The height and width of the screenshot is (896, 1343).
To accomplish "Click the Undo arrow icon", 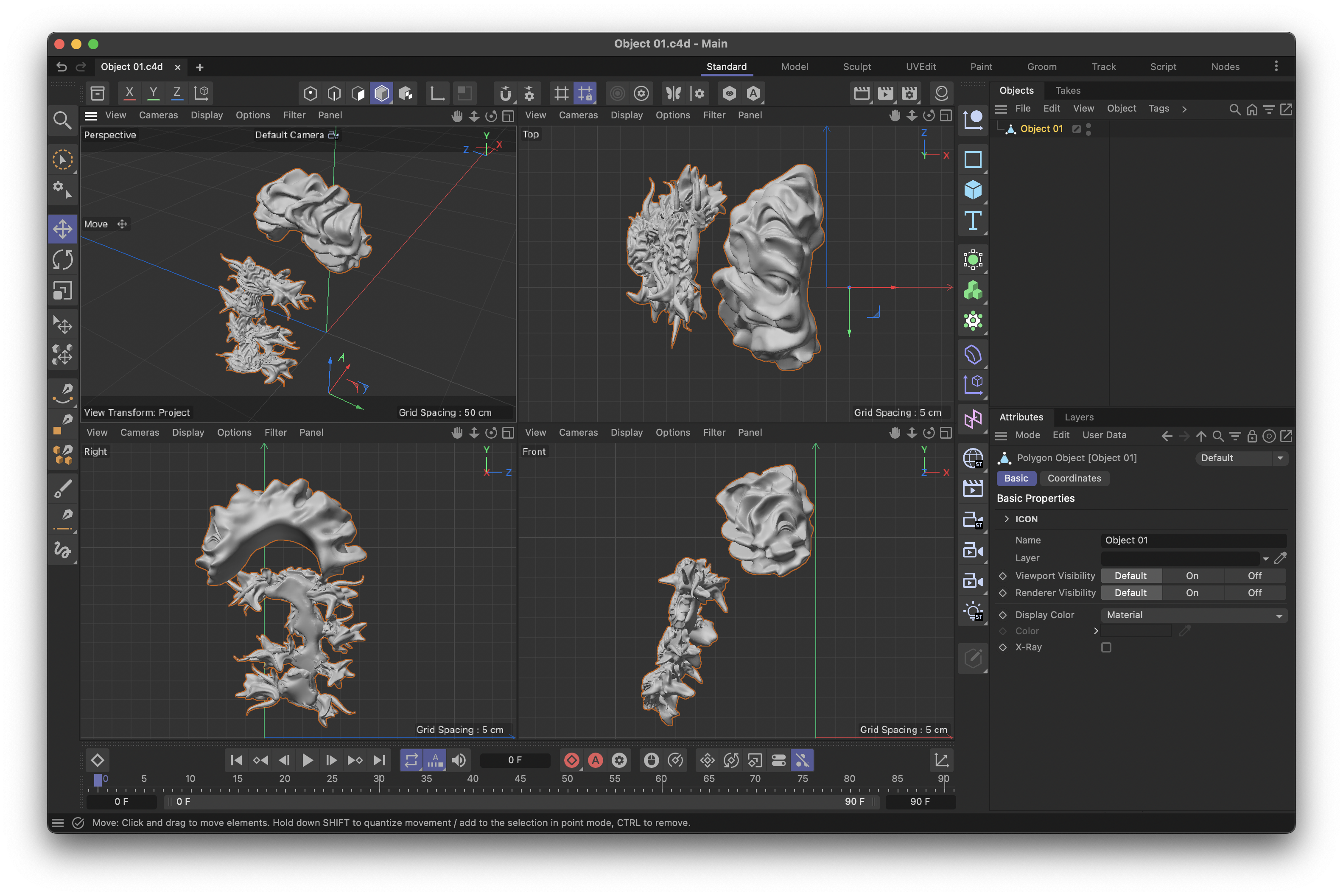I will [x=62, y=67].
